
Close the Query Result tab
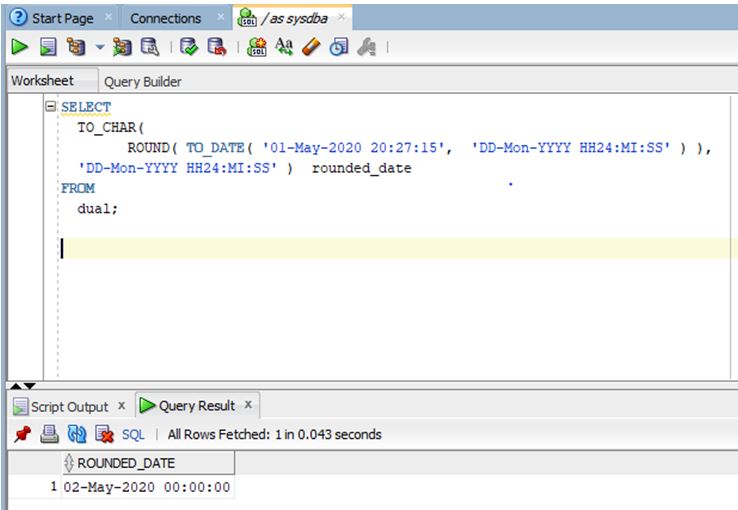coord(249,404)
